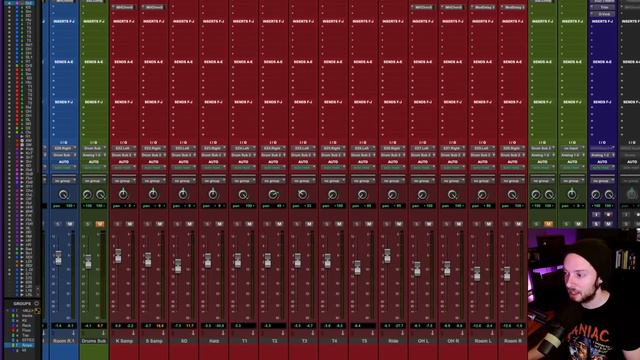Image resolution: width=640 pixels, height=360 pixels.
Task: Solo the Drums Sub track
Action: pyautogui.click(x=87, y=224)
